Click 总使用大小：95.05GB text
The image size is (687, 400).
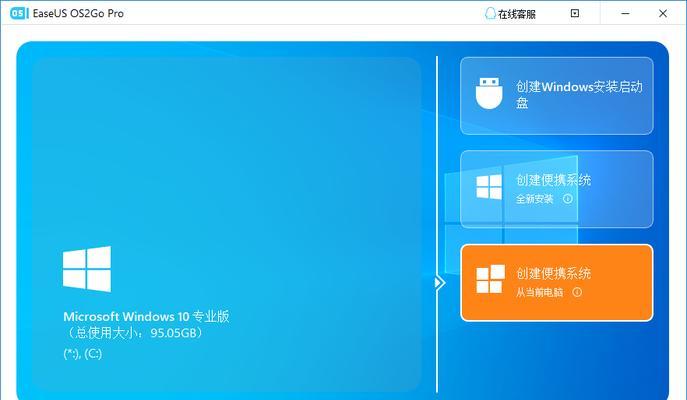pyautogui.click(x=135, y=333)
